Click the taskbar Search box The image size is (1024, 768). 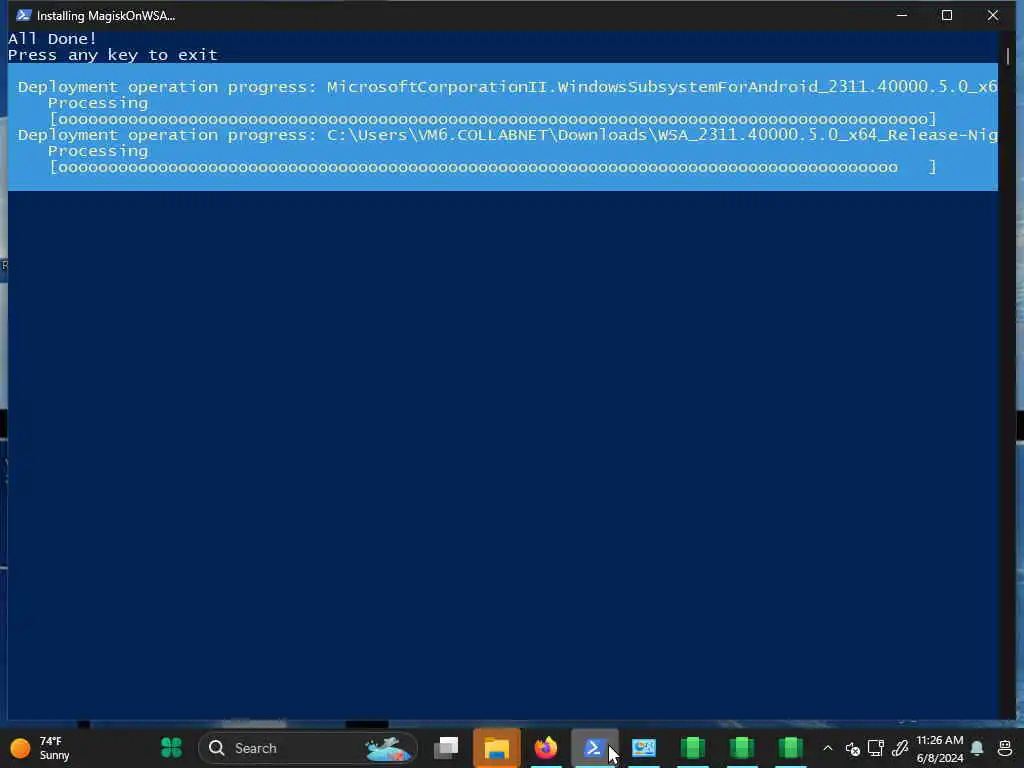pyautogui.click(x=308, y=748)
